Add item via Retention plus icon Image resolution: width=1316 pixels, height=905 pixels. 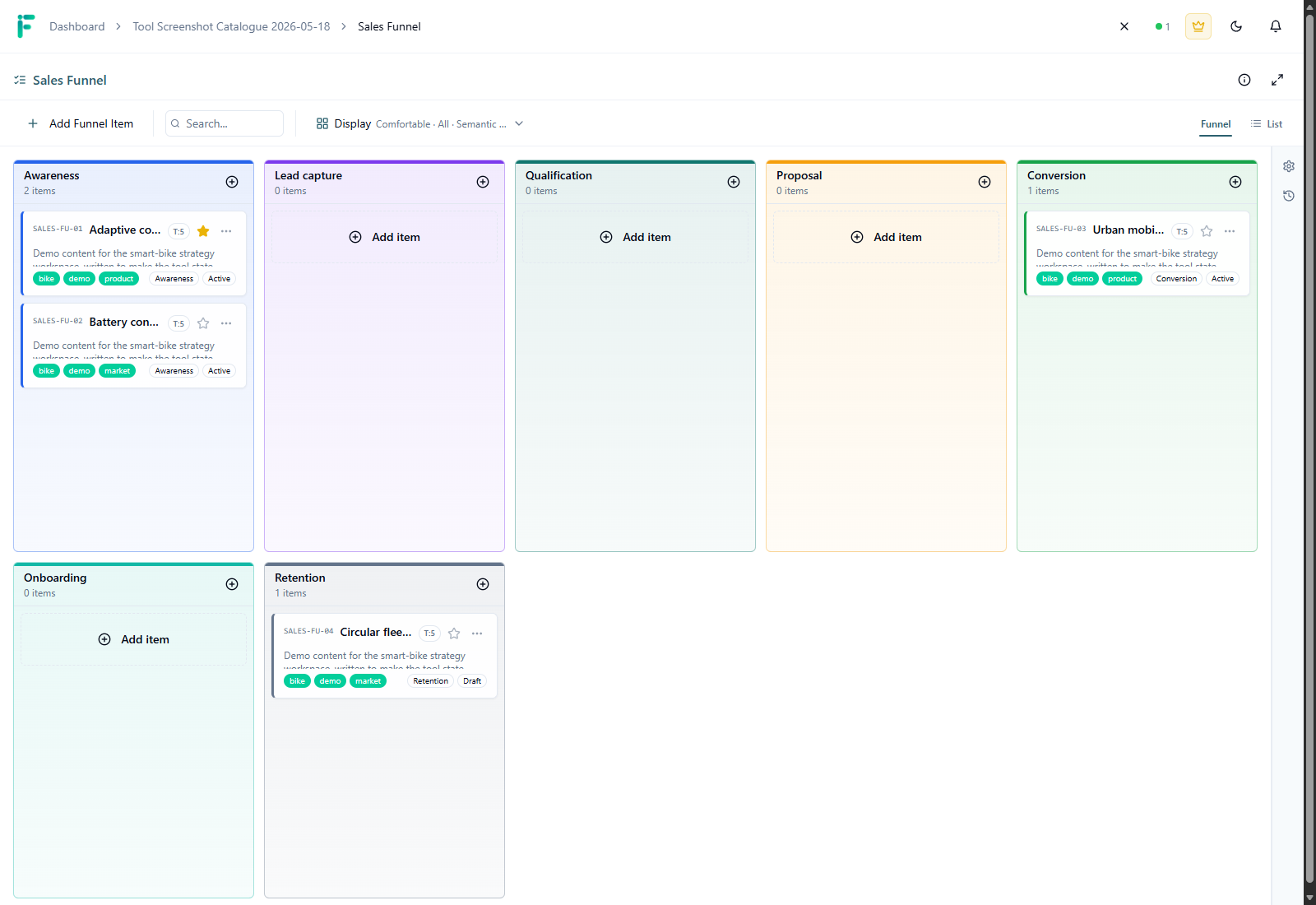[x=483, y=584]
